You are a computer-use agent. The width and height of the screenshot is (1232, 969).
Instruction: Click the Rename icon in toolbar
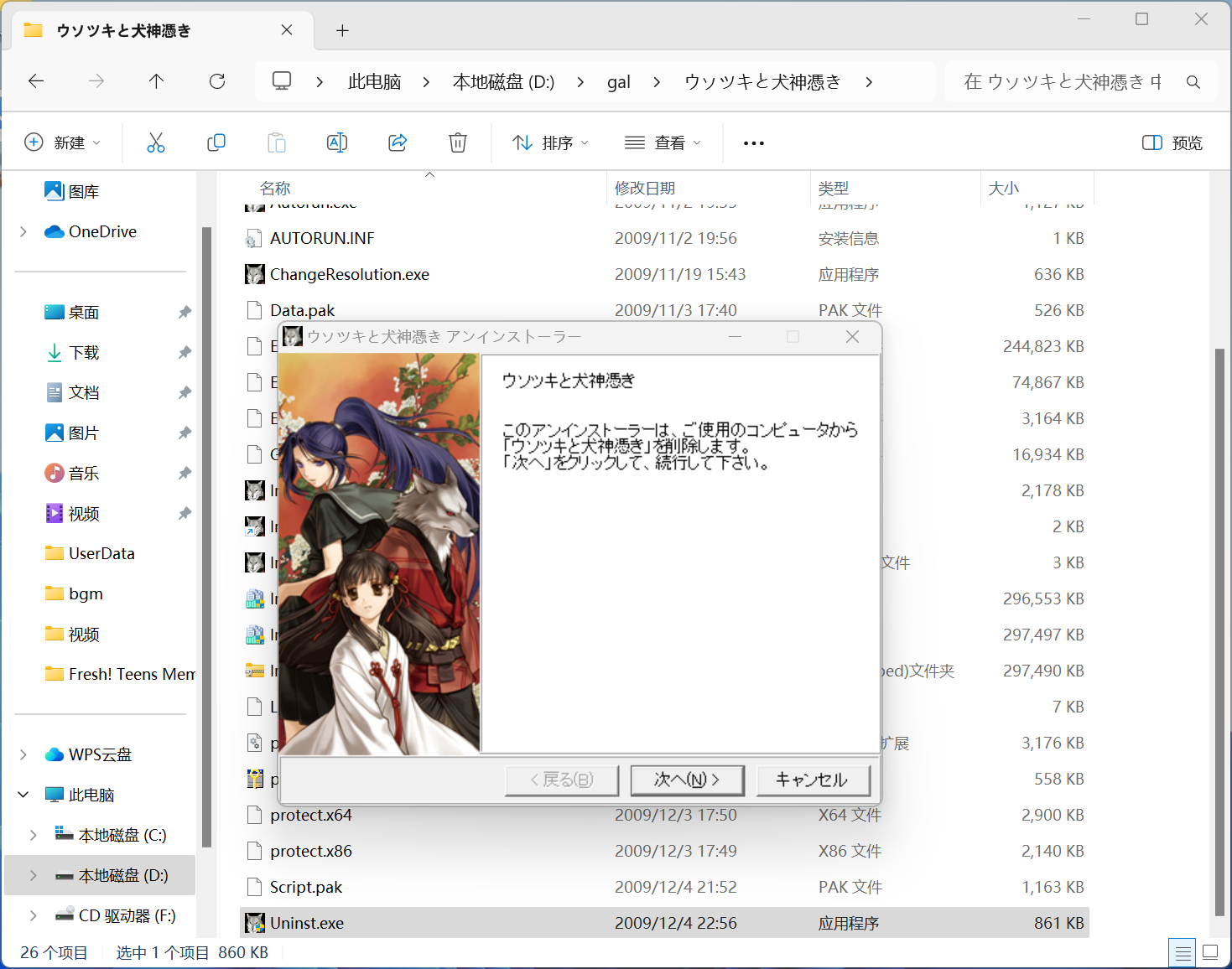[x=337, y=142]
